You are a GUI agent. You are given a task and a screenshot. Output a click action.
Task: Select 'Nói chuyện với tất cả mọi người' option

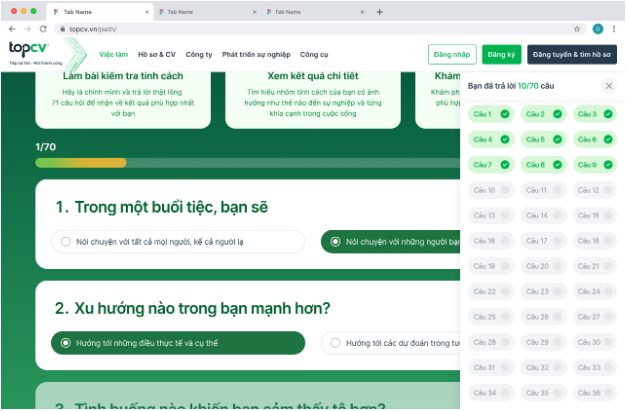178,242
